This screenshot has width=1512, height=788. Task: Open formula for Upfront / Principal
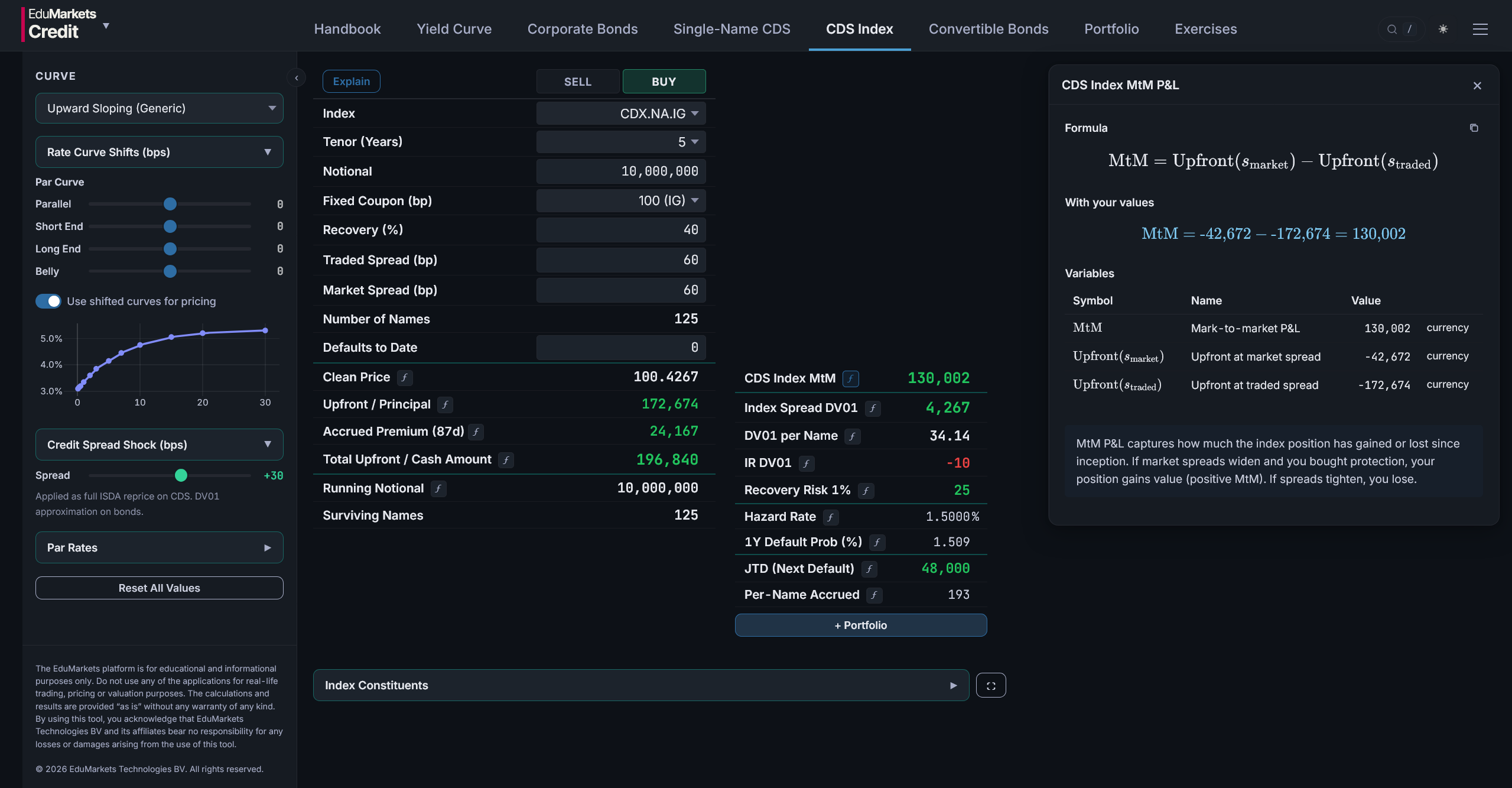(446, 405)
